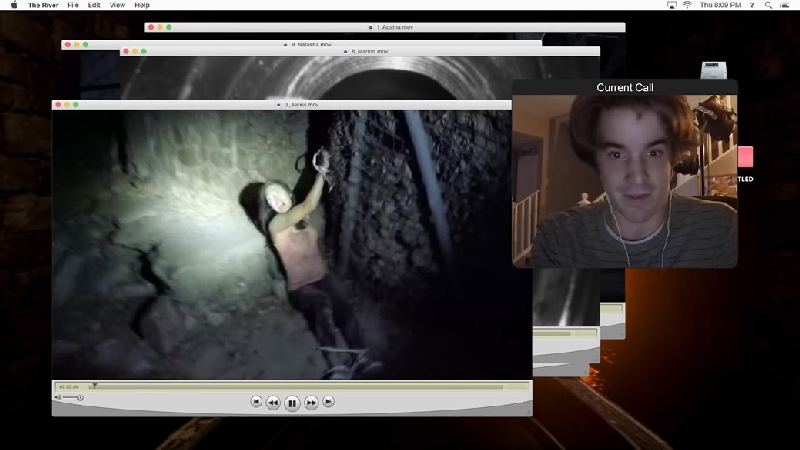Click the Alexis .mov title bar text
The image size is (800, 450).
(x=301, y=105)
